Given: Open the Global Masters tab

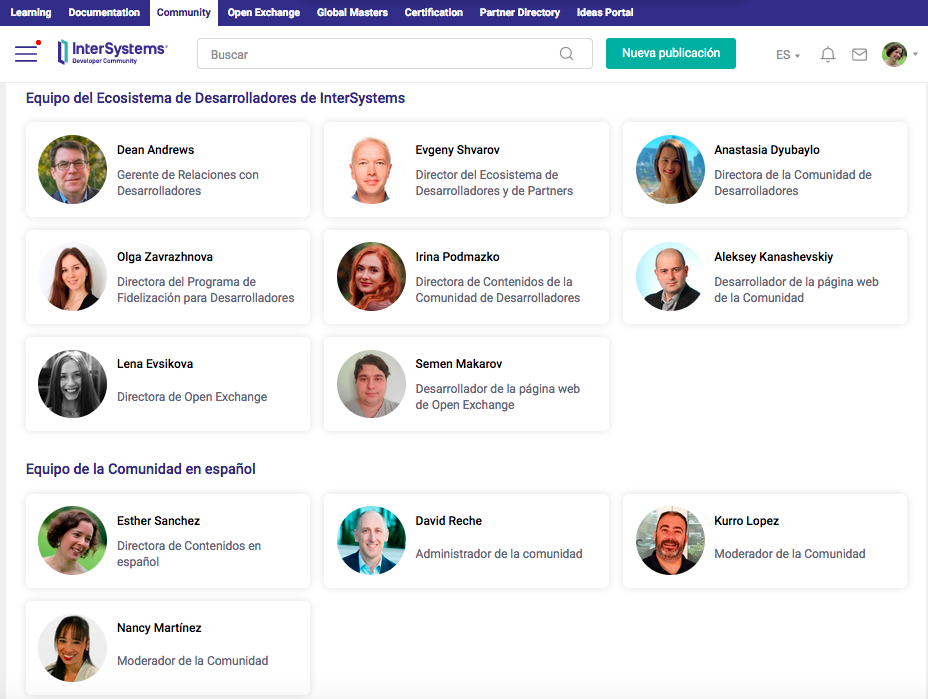Looking at the screenshot, I should pos(352,12).
